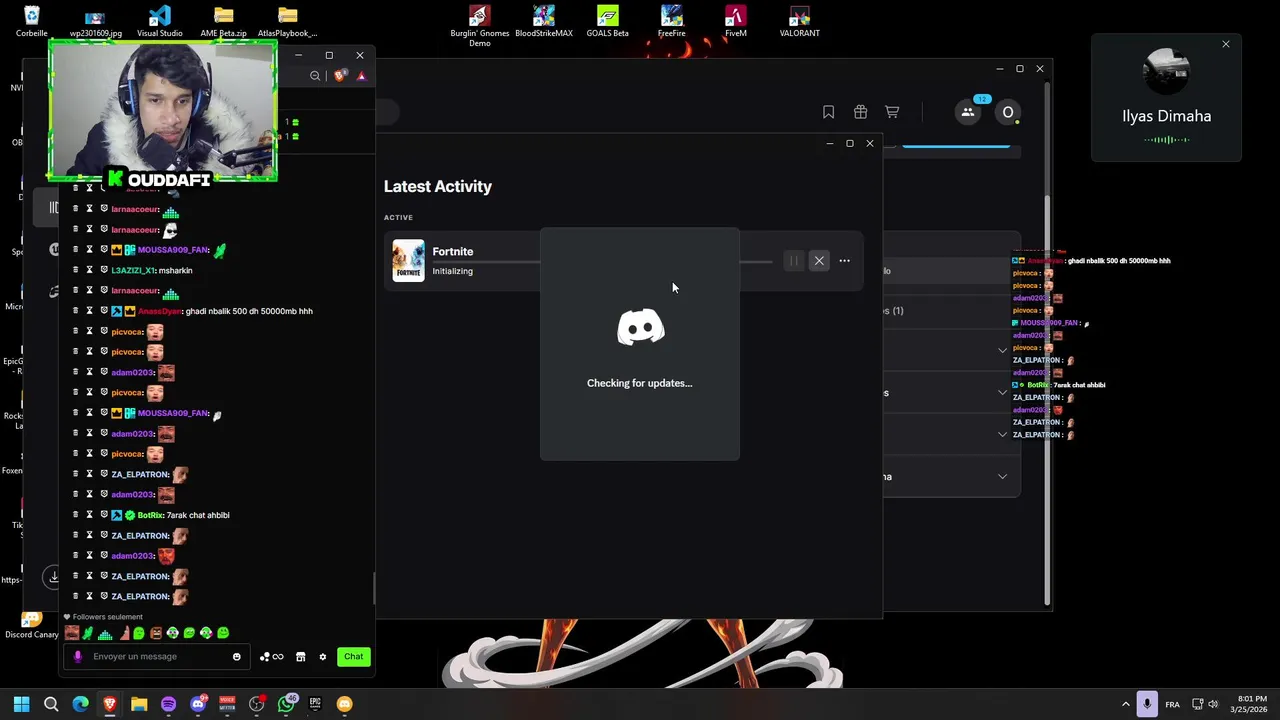Screen dimensions: 1280x720
Task: Switch the FRA keyboard language
Action: pos(1172,704)
